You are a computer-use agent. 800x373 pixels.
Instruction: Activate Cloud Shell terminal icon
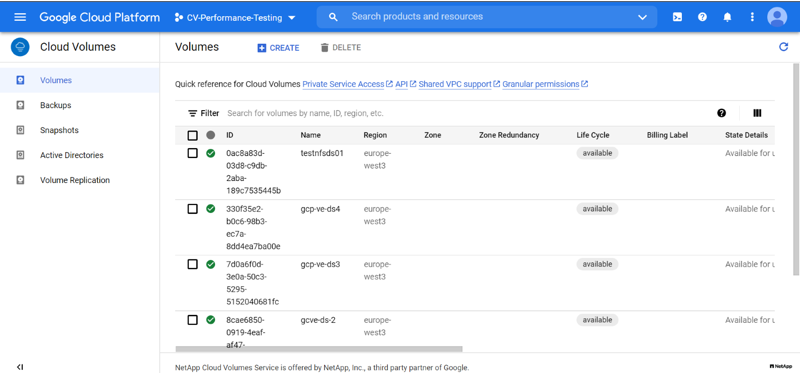677,17
